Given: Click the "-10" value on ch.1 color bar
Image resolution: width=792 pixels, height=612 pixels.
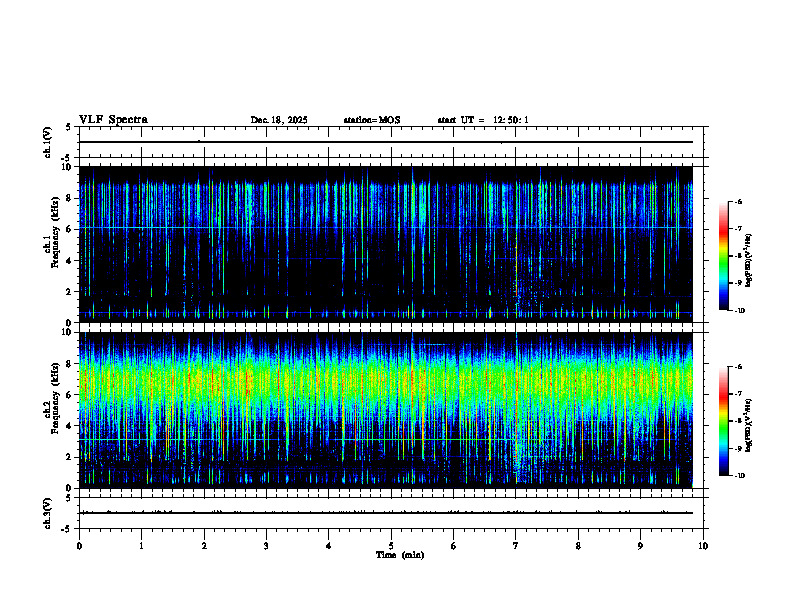Looking at the screenshot, I should [x=739, y=311].
